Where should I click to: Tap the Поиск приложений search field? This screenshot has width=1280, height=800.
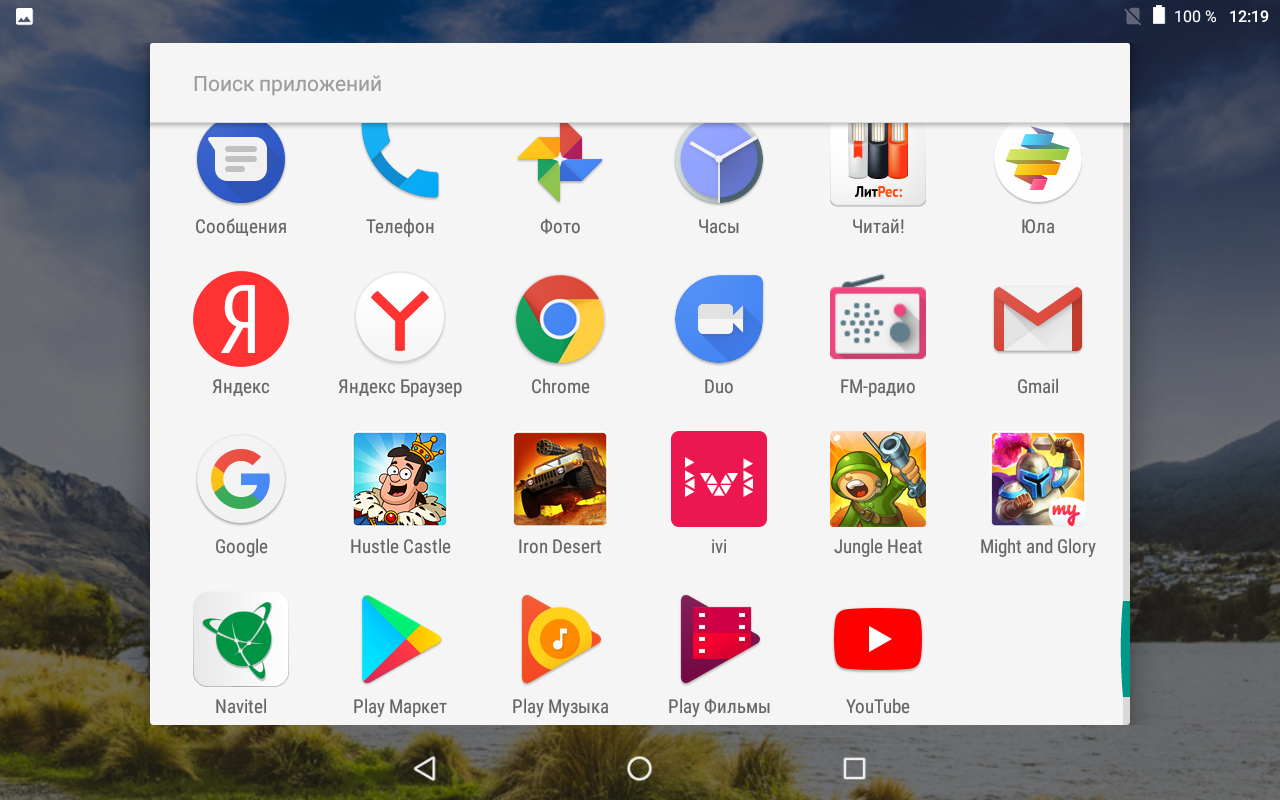pyautogui.click(x=640, y=83)
